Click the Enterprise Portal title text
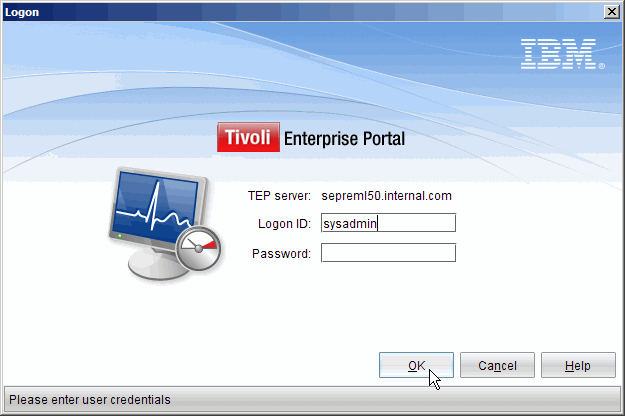The image size is (625, 416). [344, 139]
